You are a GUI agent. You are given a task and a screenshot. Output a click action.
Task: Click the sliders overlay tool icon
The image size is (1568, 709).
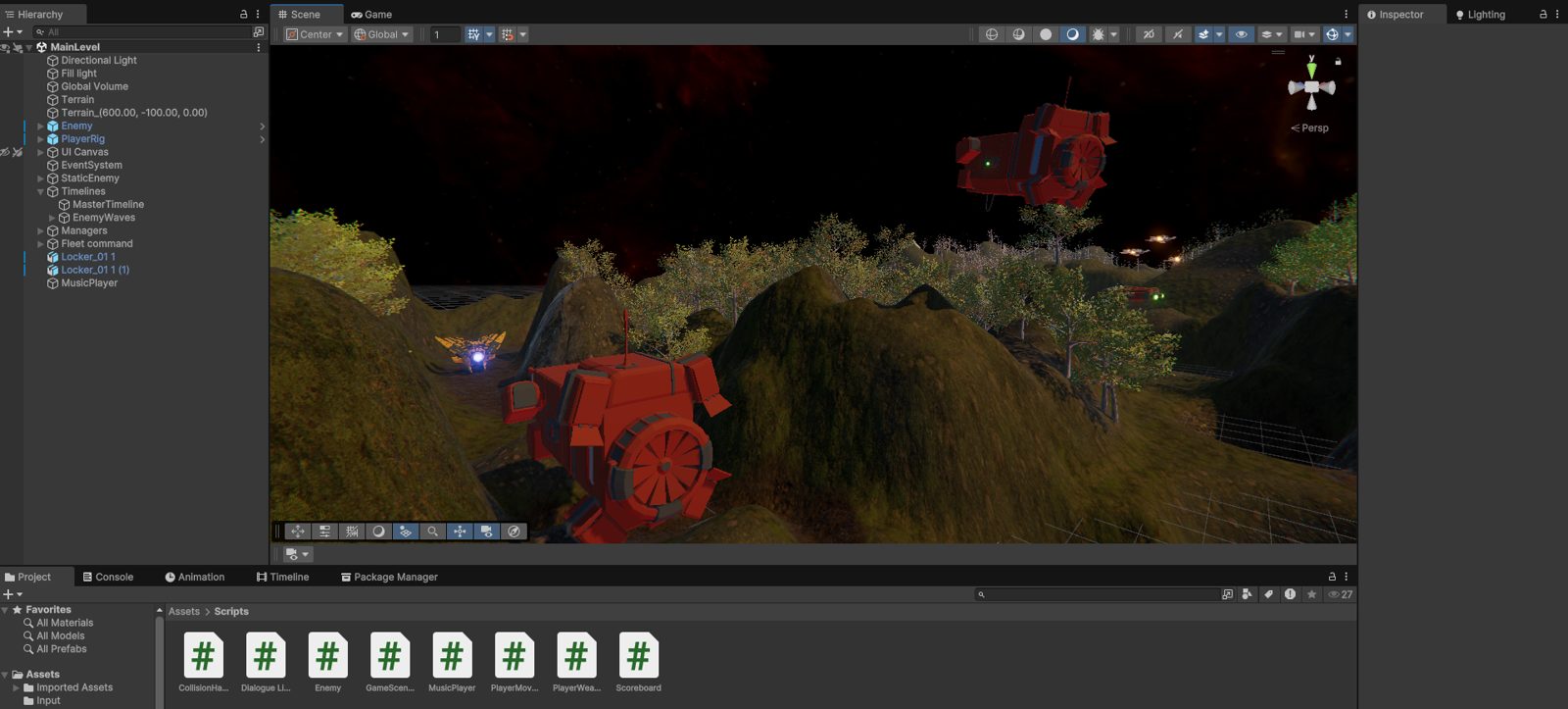click(x=324, y=532)
